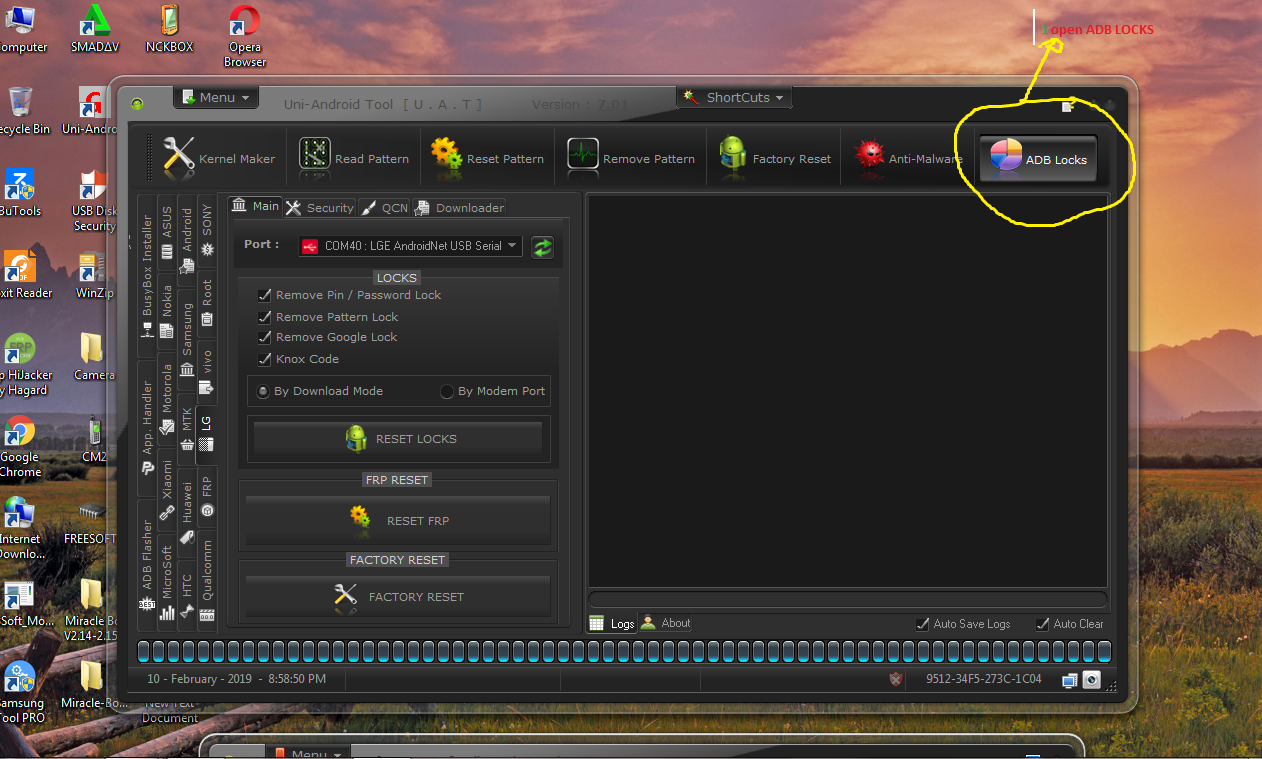Click the screenshot camera icon in status bar
This screenshot has width=1262, height=759.
coord(1092,680)
